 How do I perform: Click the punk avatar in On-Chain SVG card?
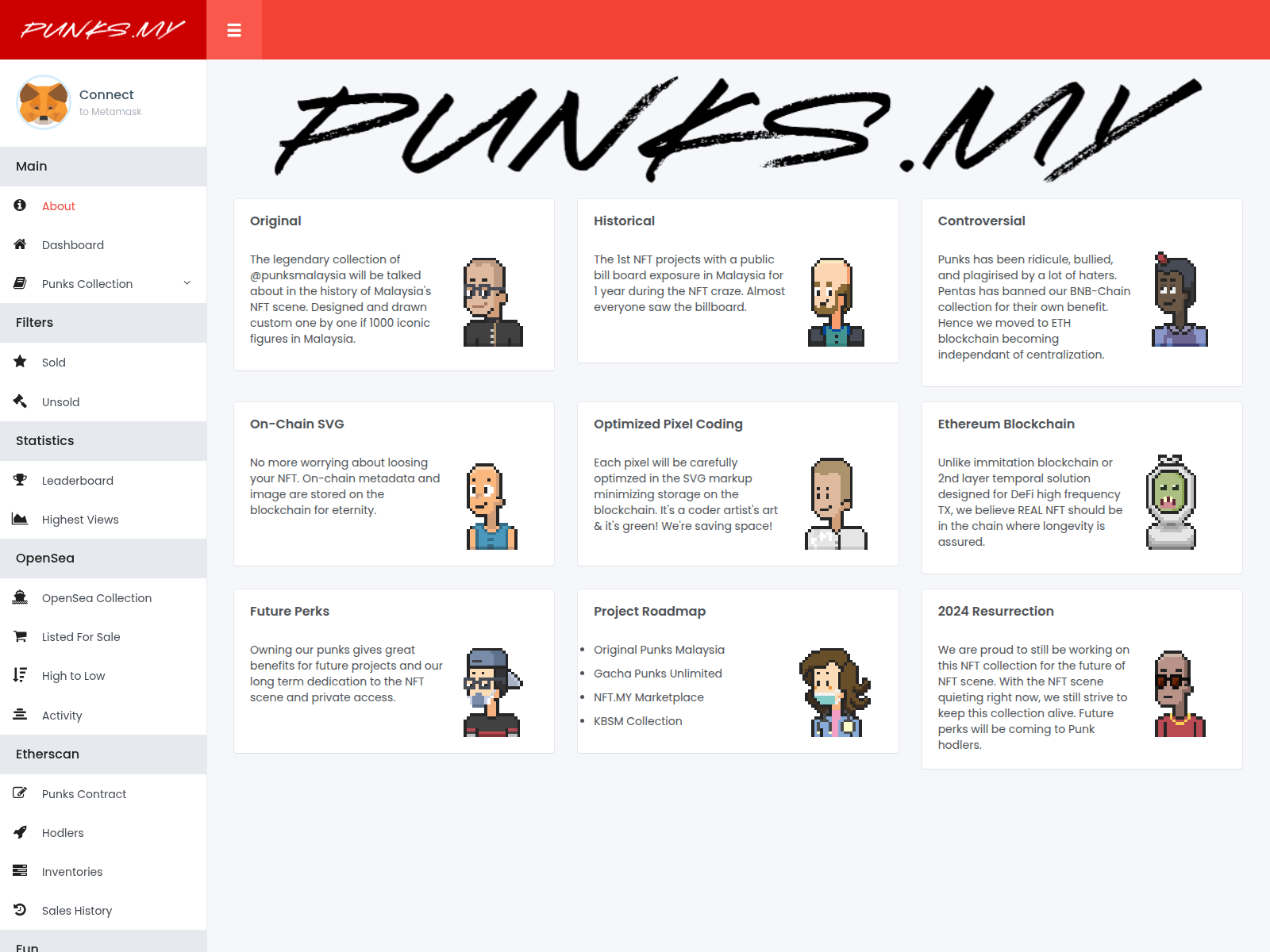(x=491, y=506)
